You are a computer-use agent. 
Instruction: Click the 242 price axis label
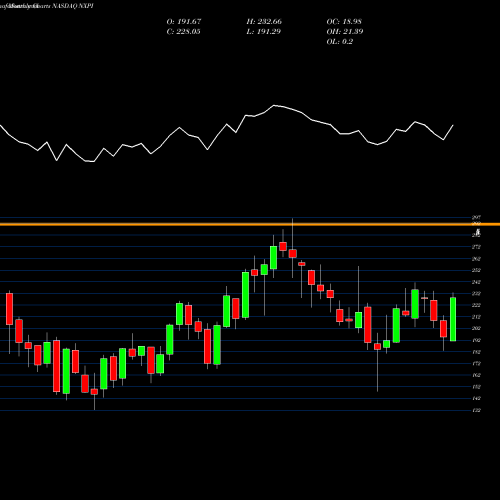477,282
